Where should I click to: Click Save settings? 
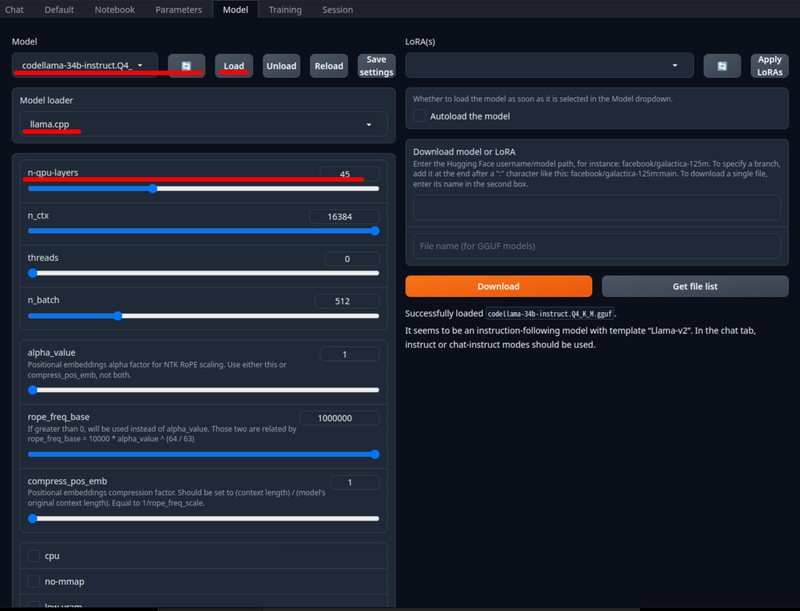[376, 65]
